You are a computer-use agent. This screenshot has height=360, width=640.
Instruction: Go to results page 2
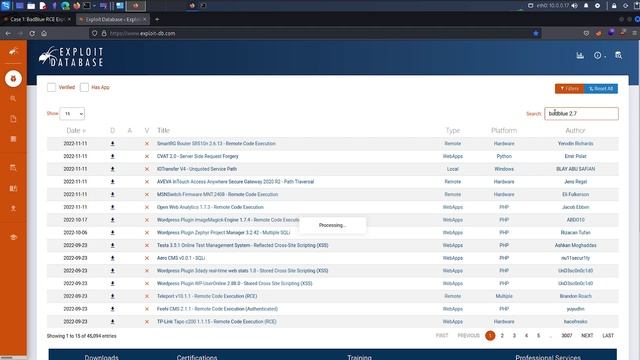coord(502,336)
